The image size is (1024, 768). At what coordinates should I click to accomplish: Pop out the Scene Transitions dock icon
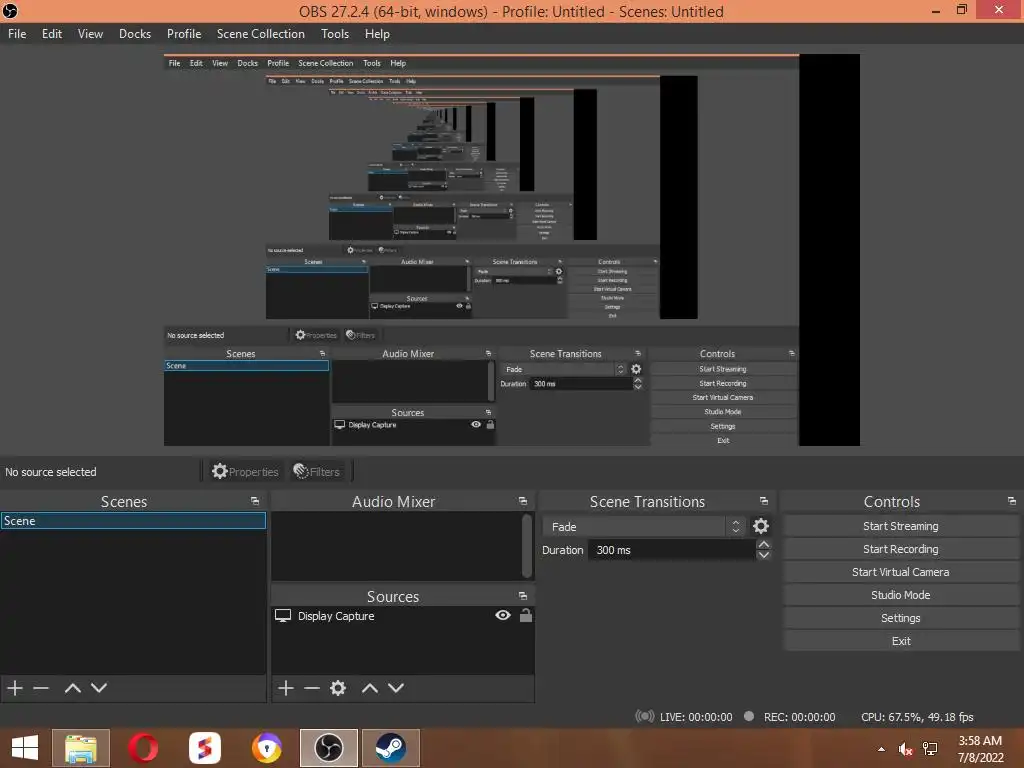pos(763,502)
